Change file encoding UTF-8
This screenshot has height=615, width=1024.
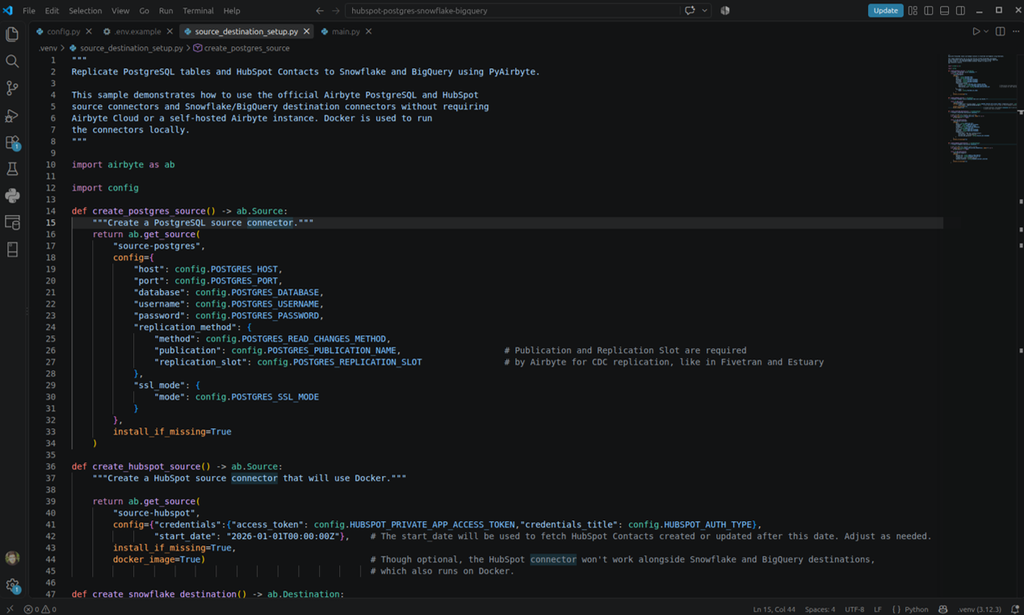click(x=854, y=609)
